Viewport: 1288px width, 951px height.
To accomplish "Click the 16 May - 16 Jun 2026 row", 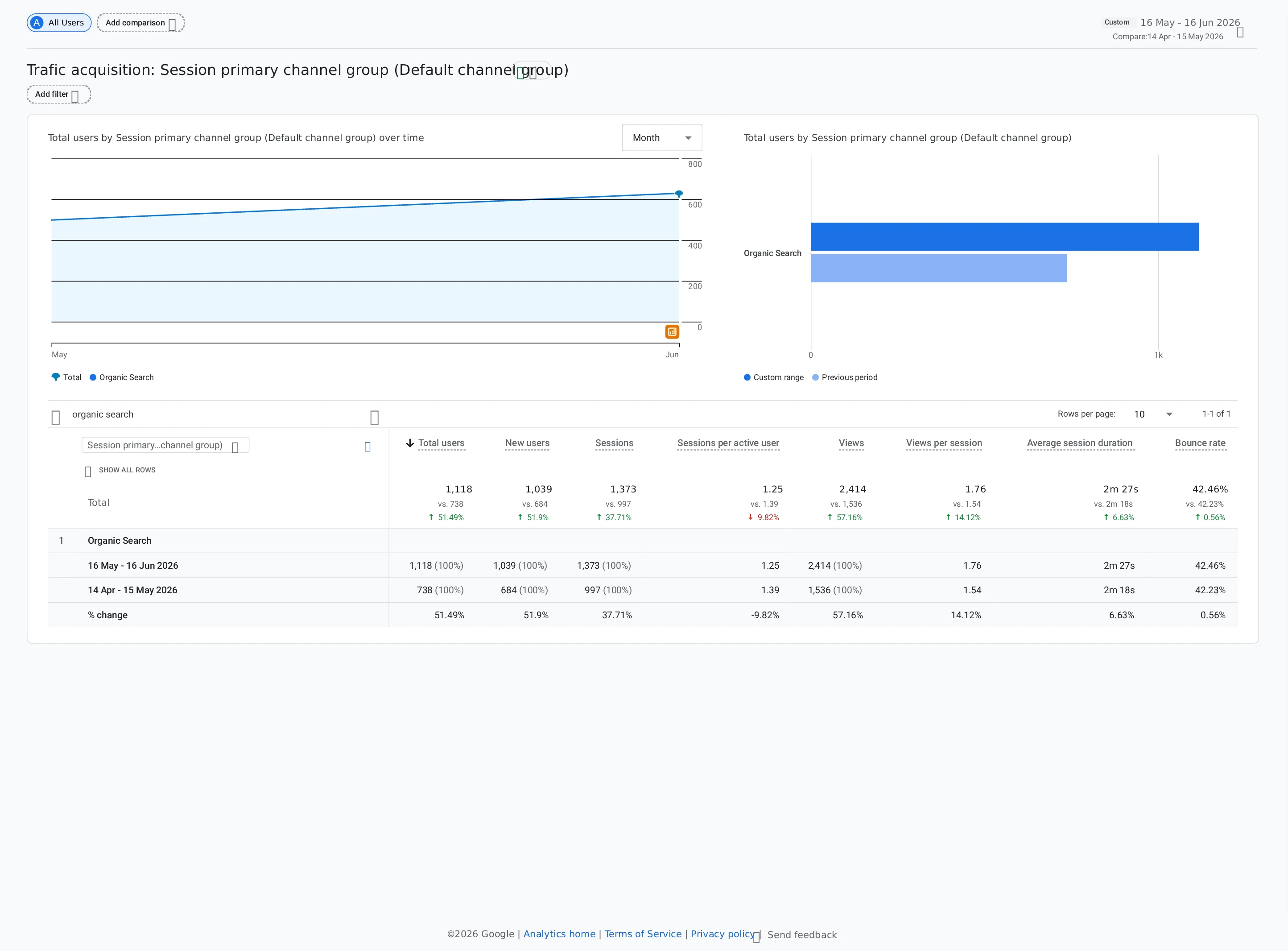I will pyautogui.click(x=642, y=565).
